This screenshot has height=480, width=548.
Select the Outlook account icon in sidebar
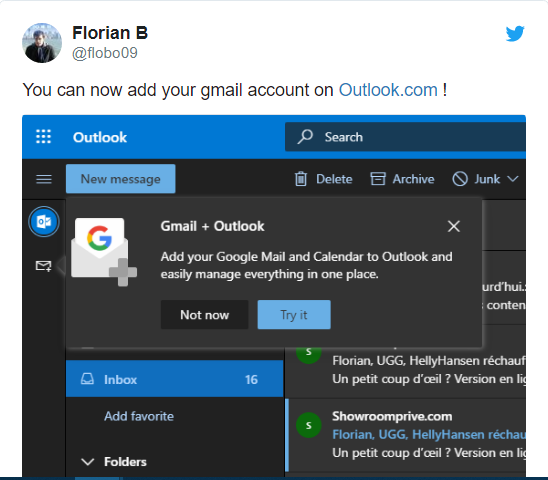click(x=44, y=222)
